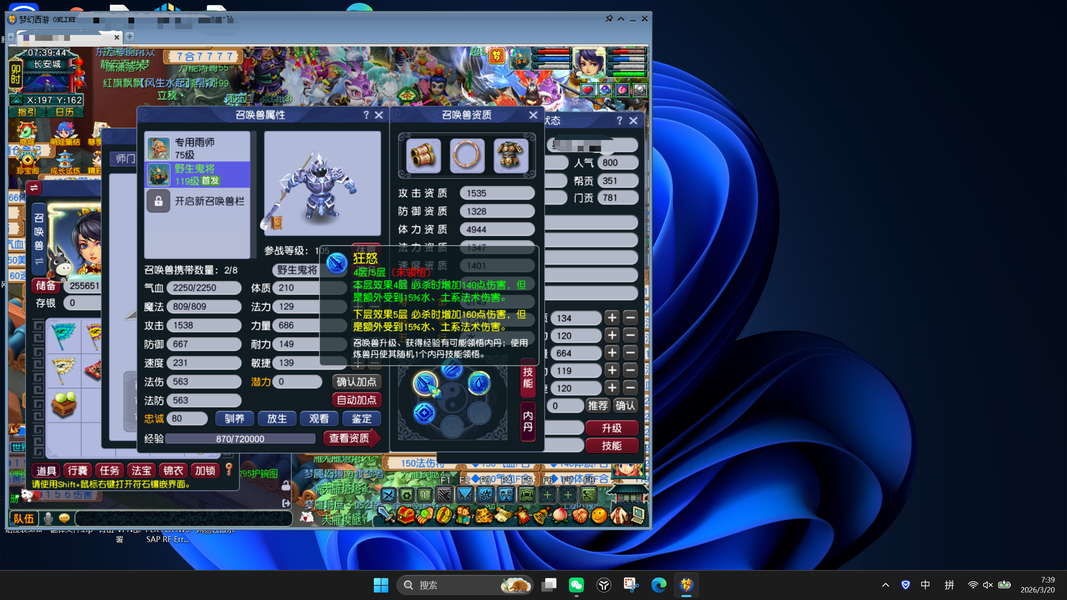Open the 锦衣 tab in inventory
Screen dimensions: 1067x600
point(173,470)
